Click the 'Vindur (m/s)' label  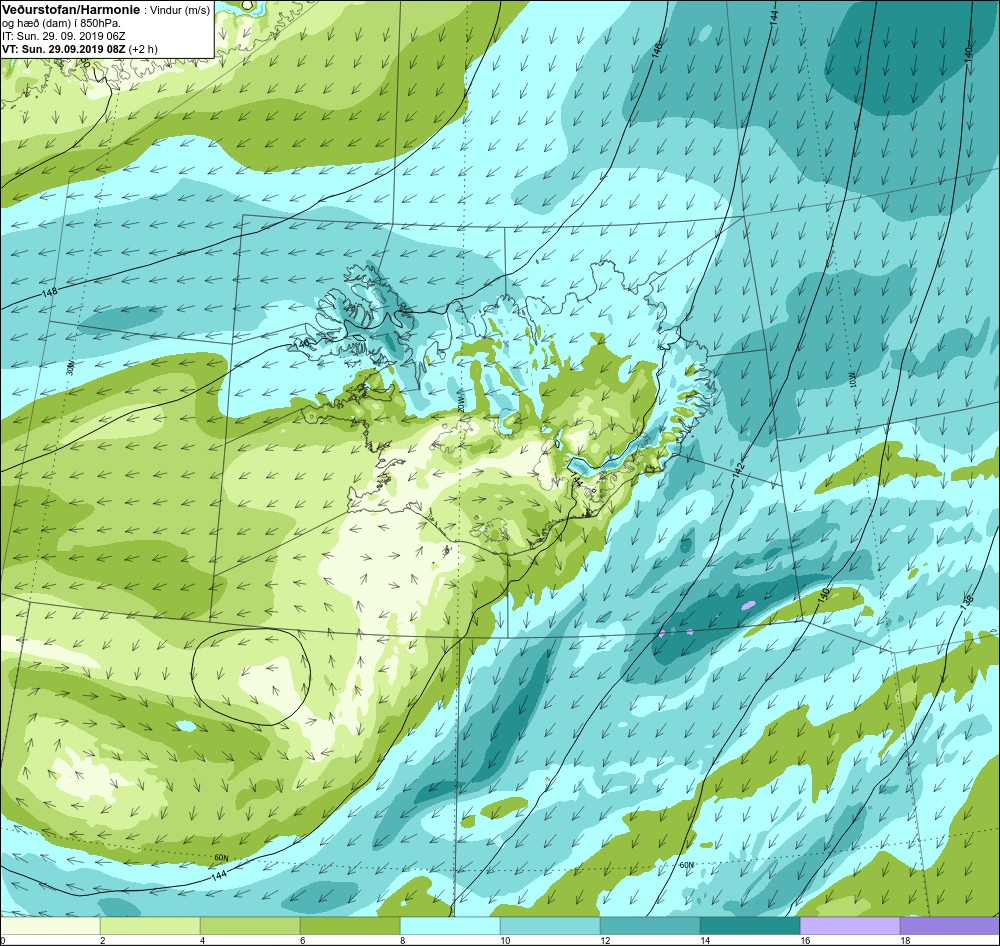pyautogui.click(x=179, y=11)
